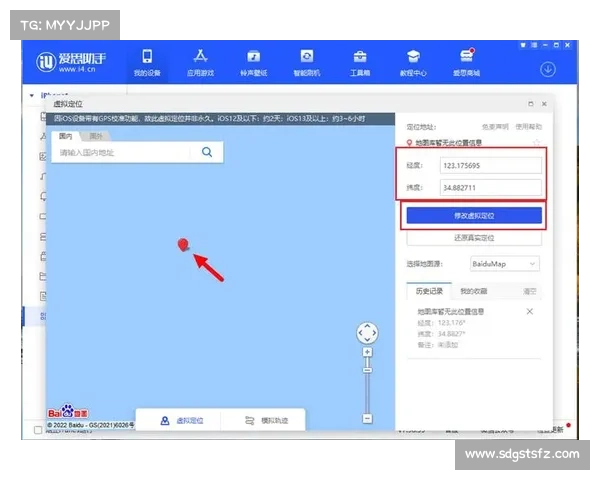Close the 虚拟定位 dialog

[x=544, y=104]
